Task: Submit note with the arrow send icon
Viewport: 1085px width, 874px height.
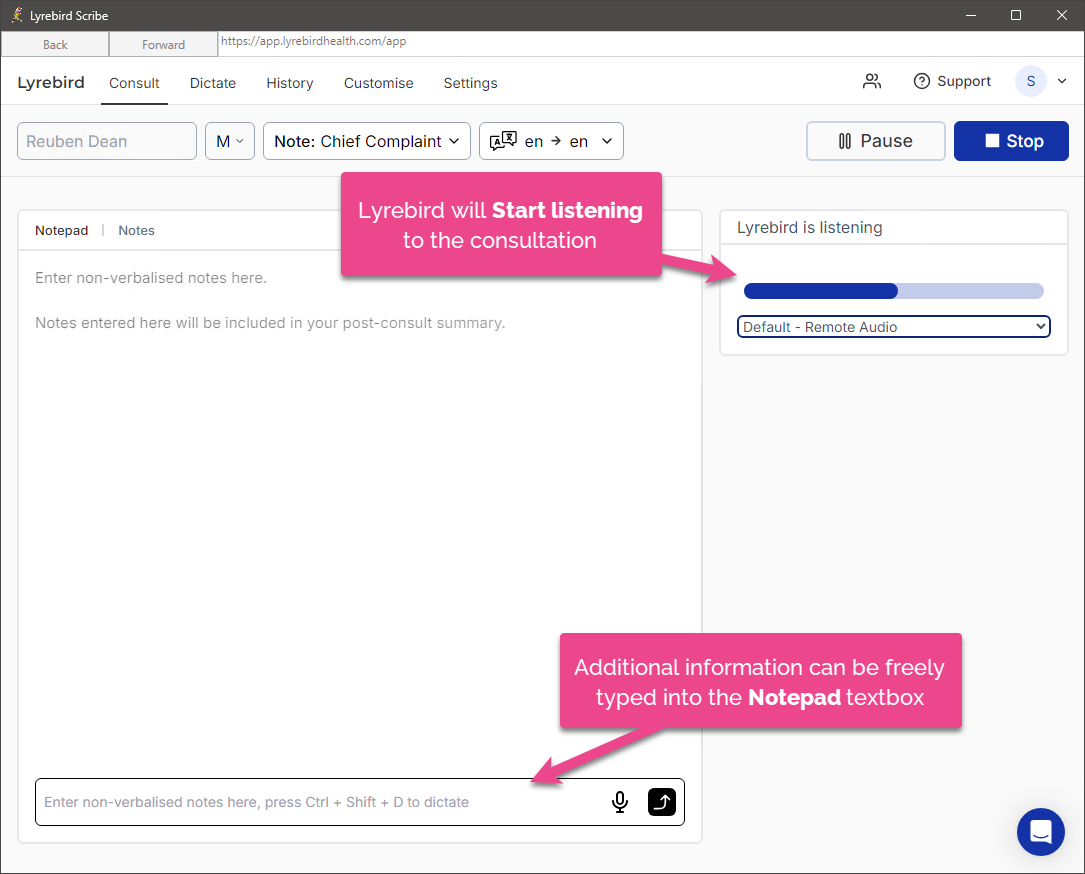Action: coord(662,802)
